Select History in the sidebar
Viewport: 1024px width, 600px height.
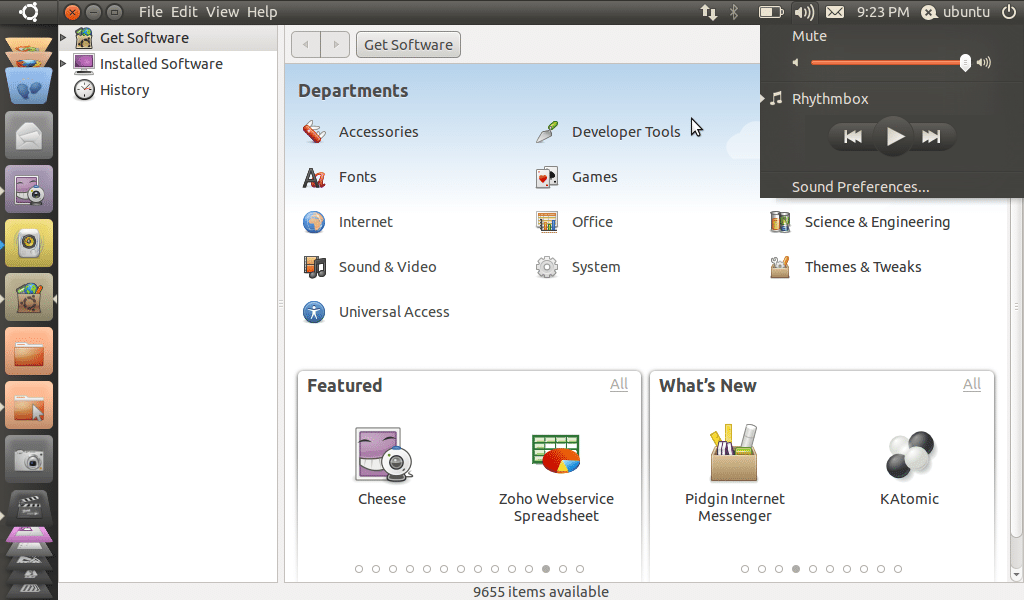click(x=124, y=90)
